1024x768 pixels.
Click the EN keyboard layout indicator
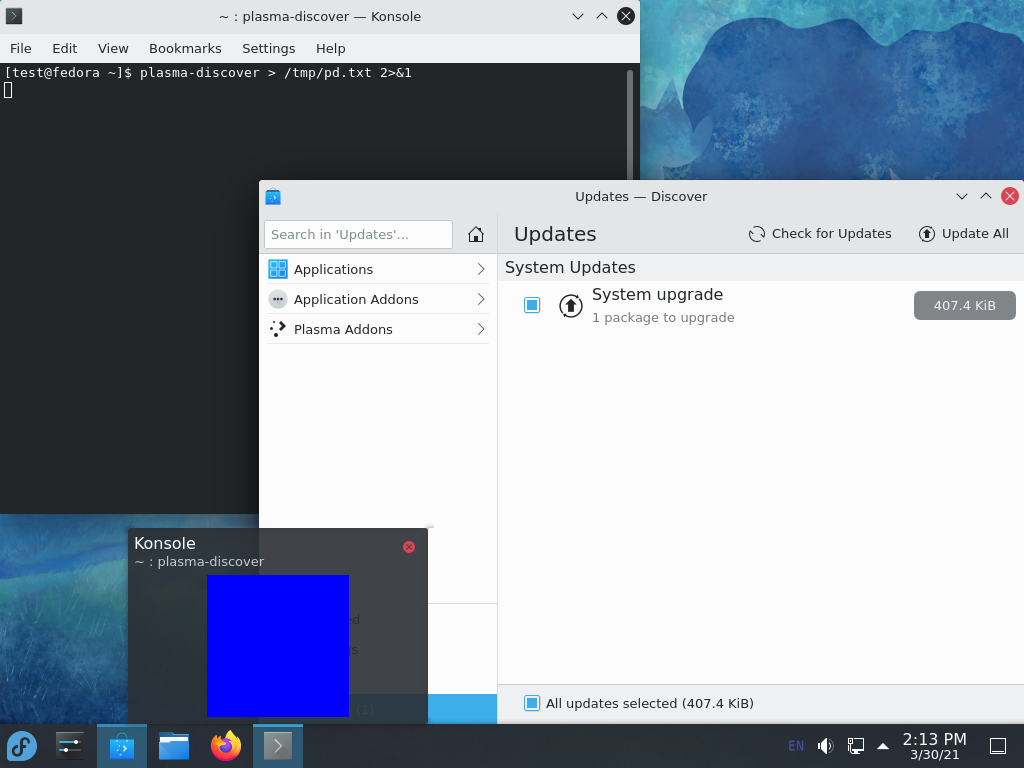(x=796, y=746)
